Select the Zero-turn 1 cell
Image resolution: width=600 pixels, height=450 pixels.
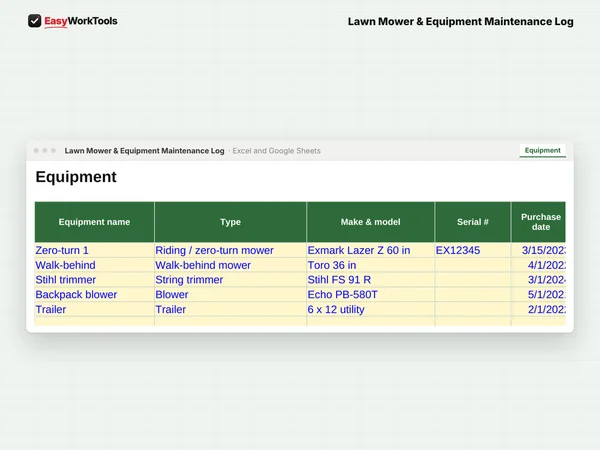coord(94,250)
